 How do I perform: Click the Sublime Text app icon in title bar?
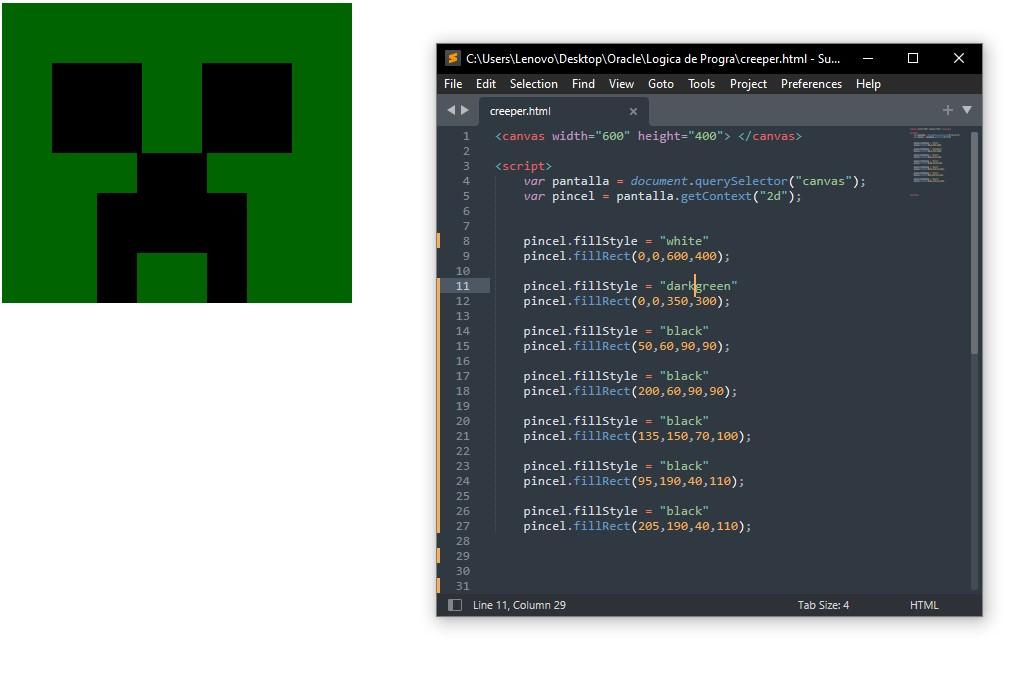(x=453, y=58)
